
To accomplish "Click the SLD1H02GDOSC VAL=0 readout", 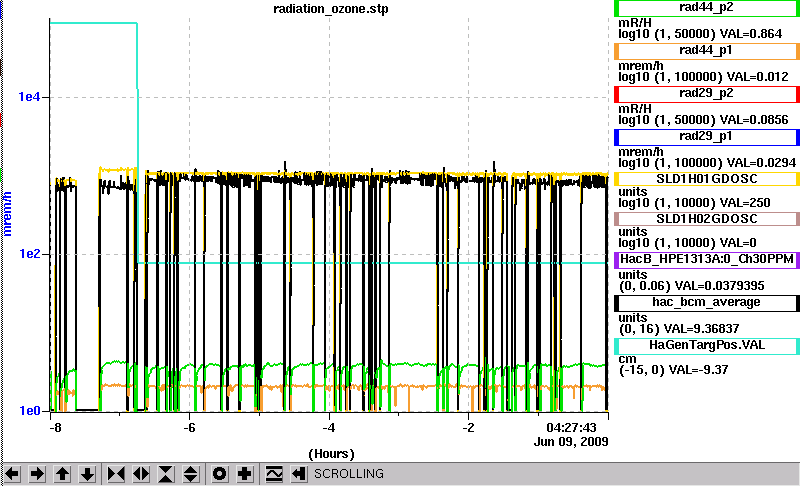I will [x=738, y=243].
